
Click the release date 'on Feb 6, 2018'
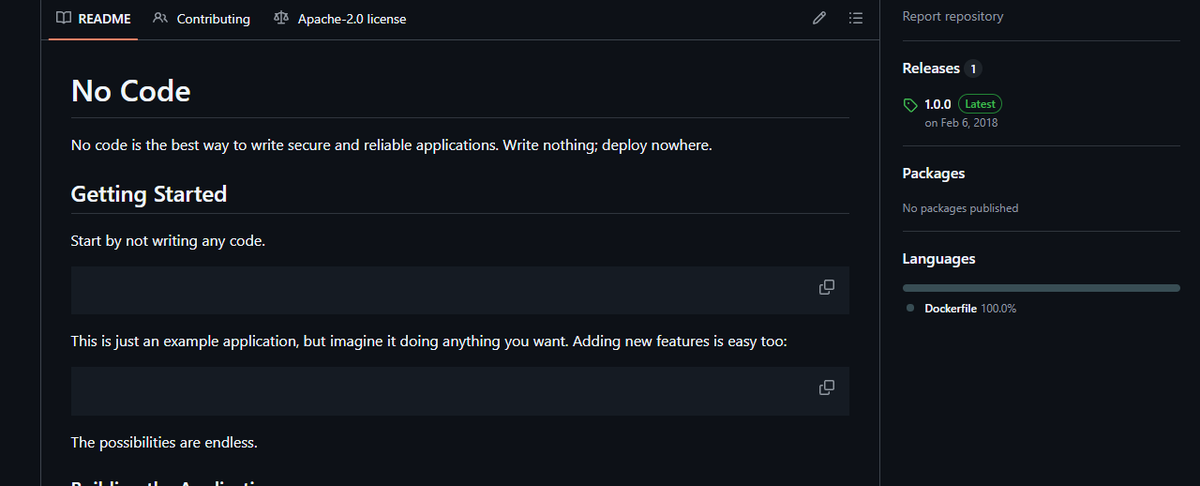coord(961,123)
